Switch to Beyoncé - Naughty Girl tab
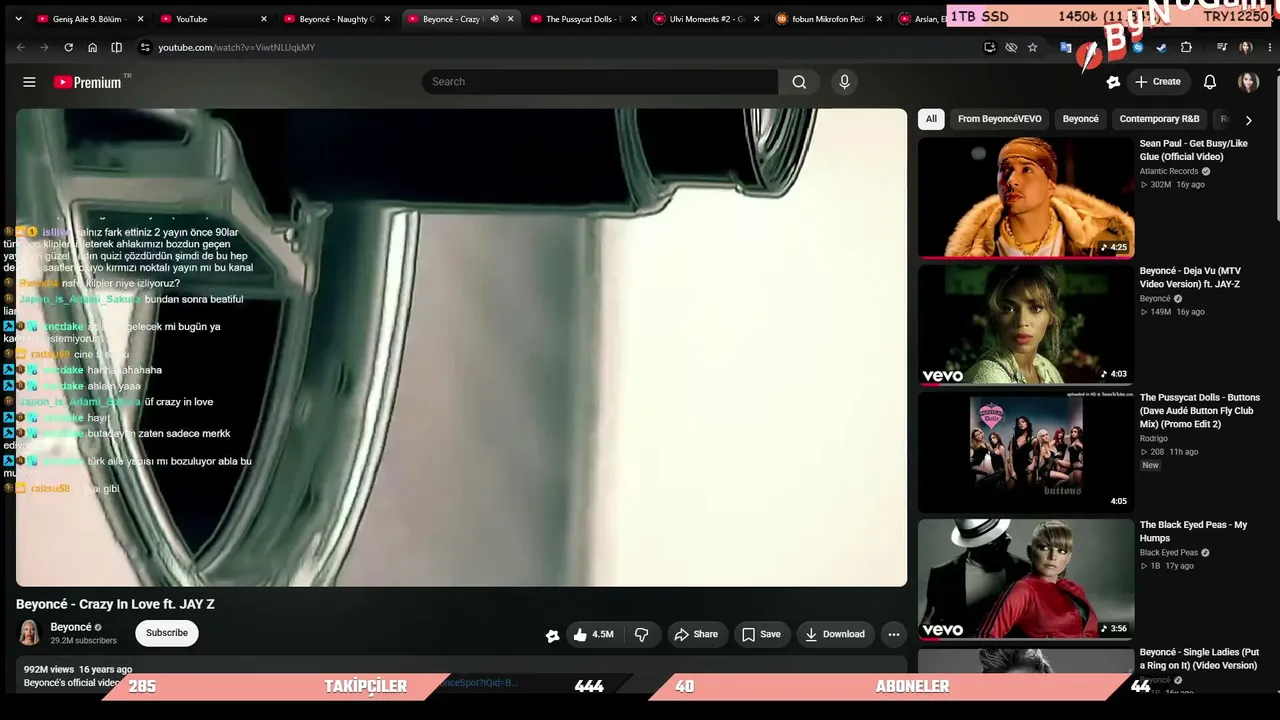The image size is (1280, 720). [338, 19]
